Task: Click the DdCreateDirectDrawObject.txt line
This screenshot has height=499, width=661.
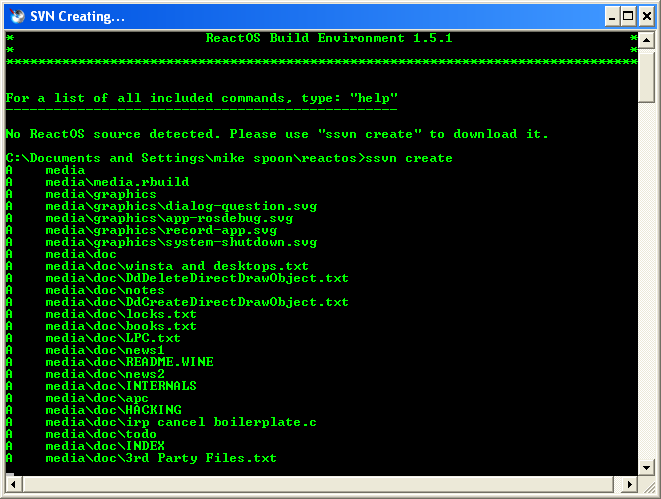Action: [177, 302]
